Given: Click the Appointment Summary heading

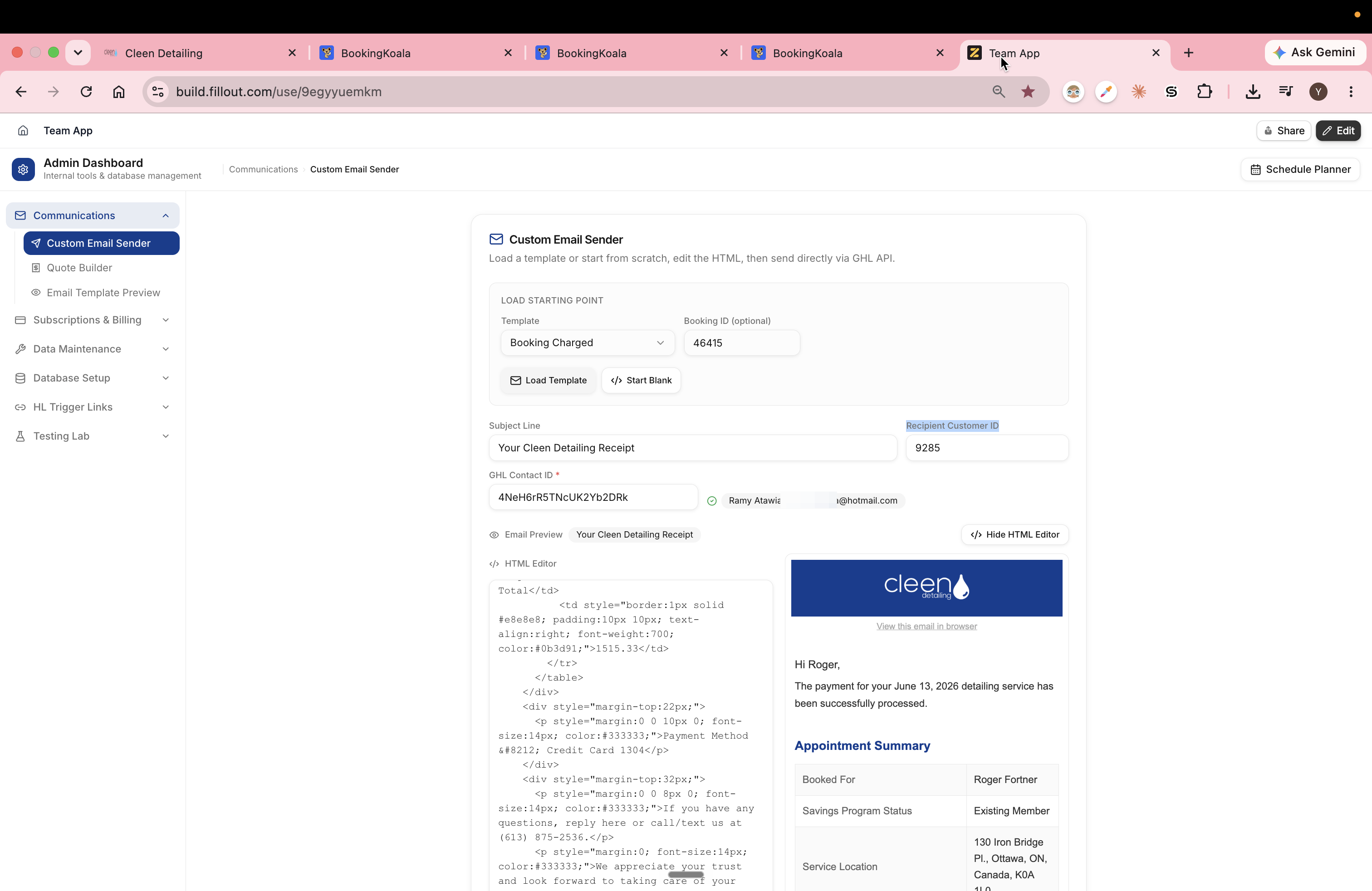Looking at the screenshot, I should click(862, 746).
